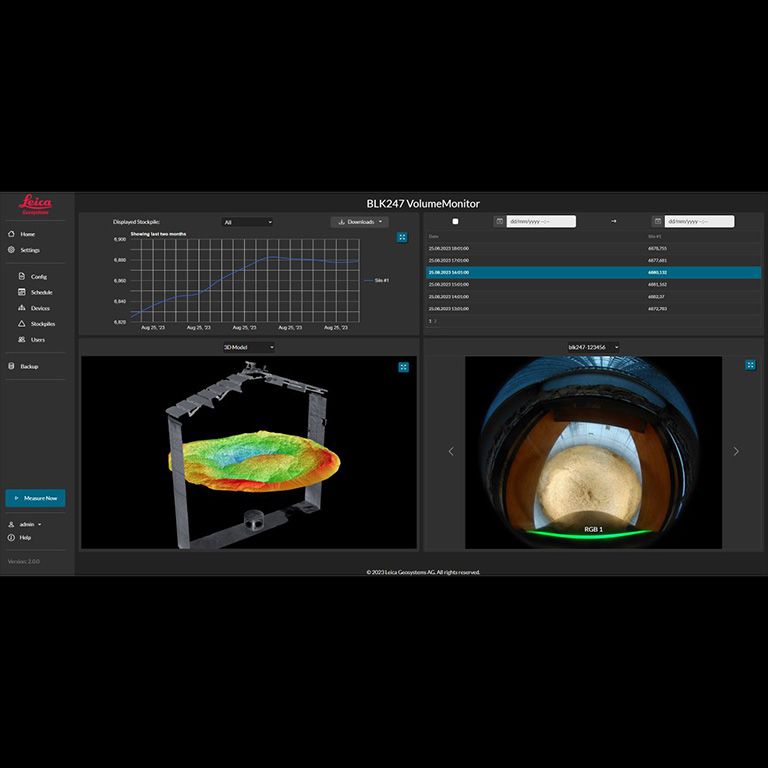Screen dimensions: 768x768
Task: Open the Downloads dropdown
Action: (359, 222)
